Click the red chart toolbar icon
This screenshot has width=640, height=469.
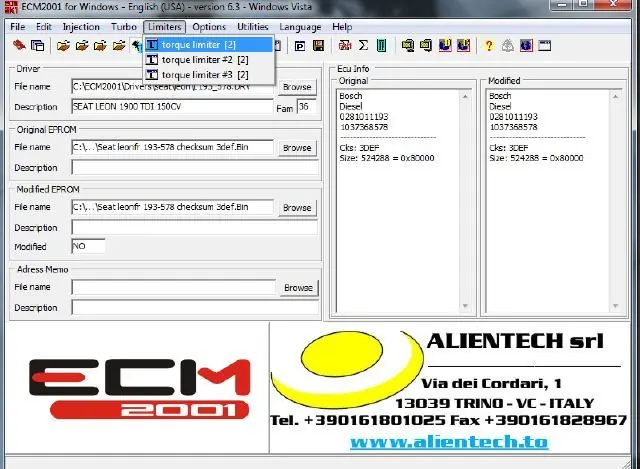point(345,45)
